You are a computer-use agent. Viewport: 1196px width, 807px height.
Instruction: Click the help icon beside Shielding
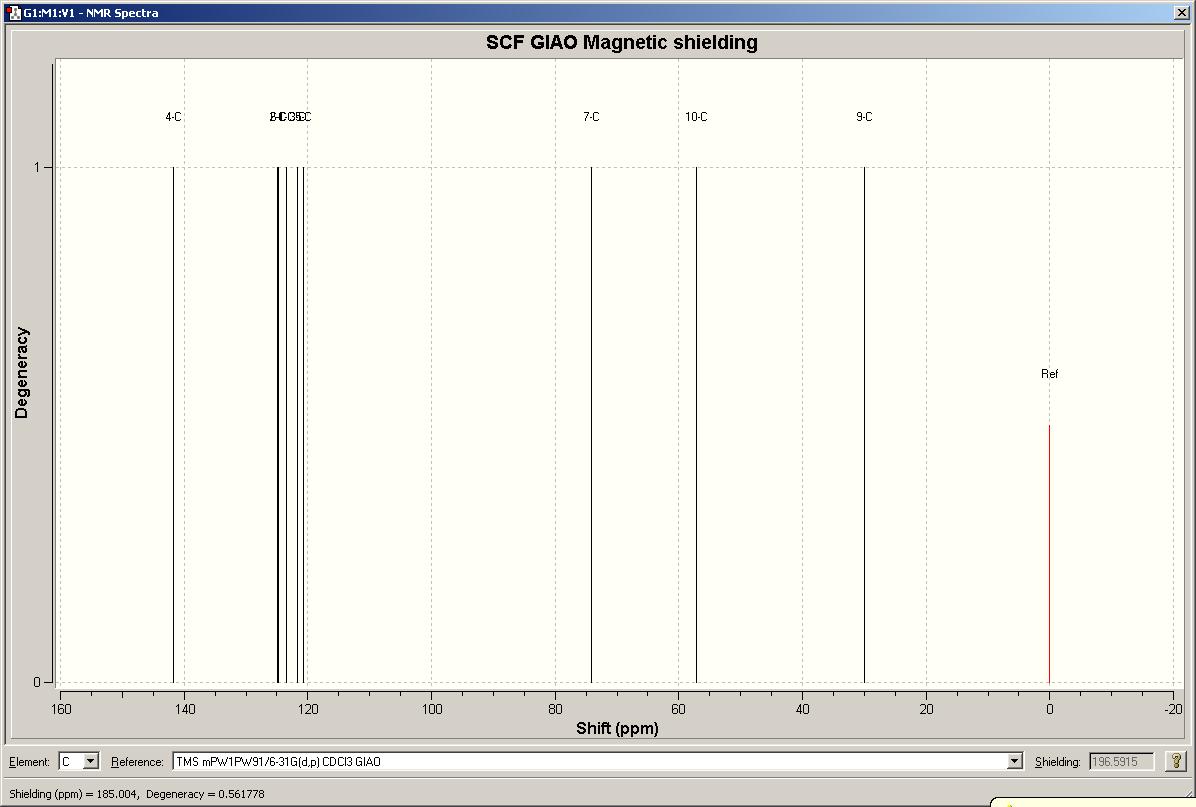tap(1175, 761)
